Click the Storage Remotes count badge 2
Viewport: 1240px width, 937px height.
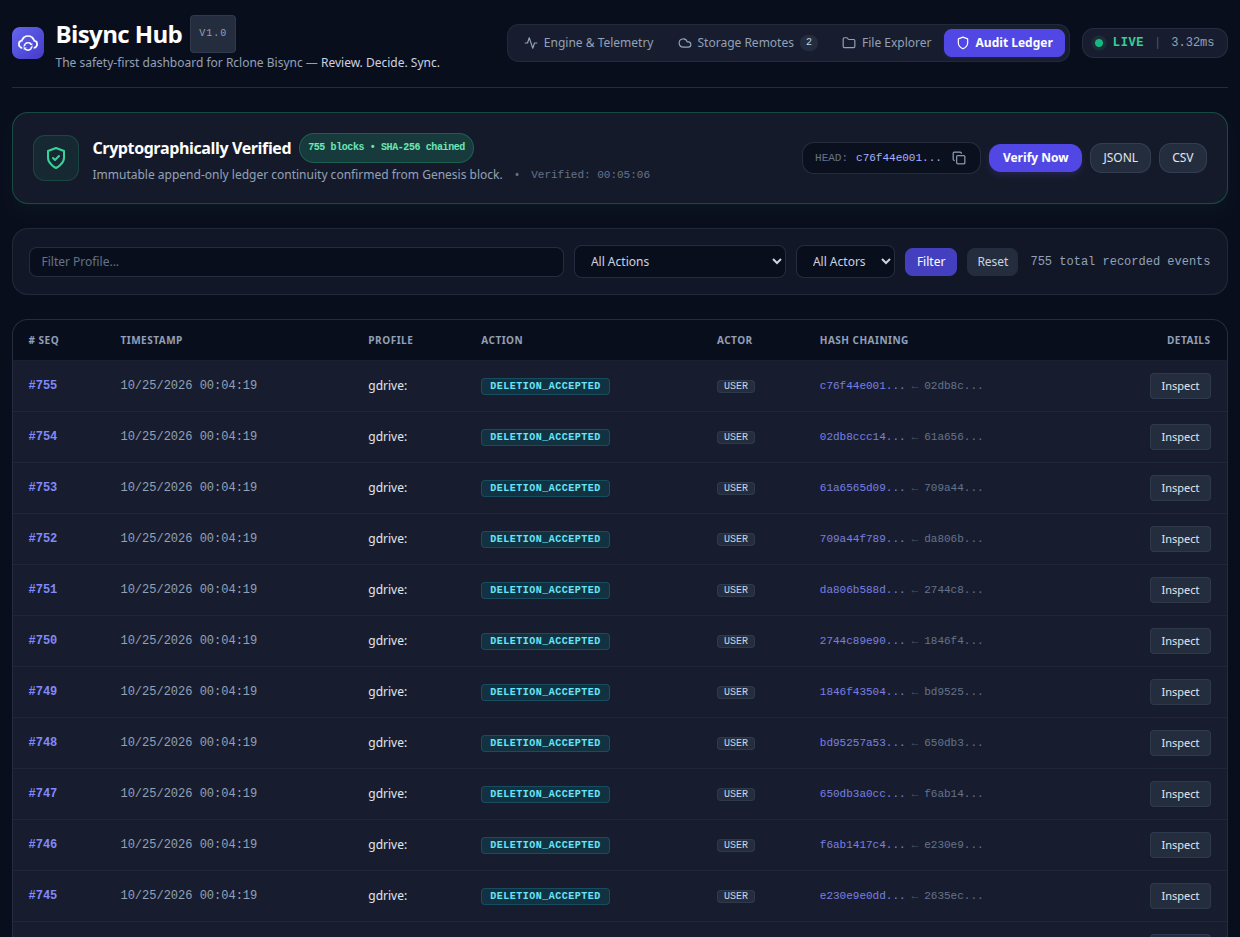click(x=809, y=43)
